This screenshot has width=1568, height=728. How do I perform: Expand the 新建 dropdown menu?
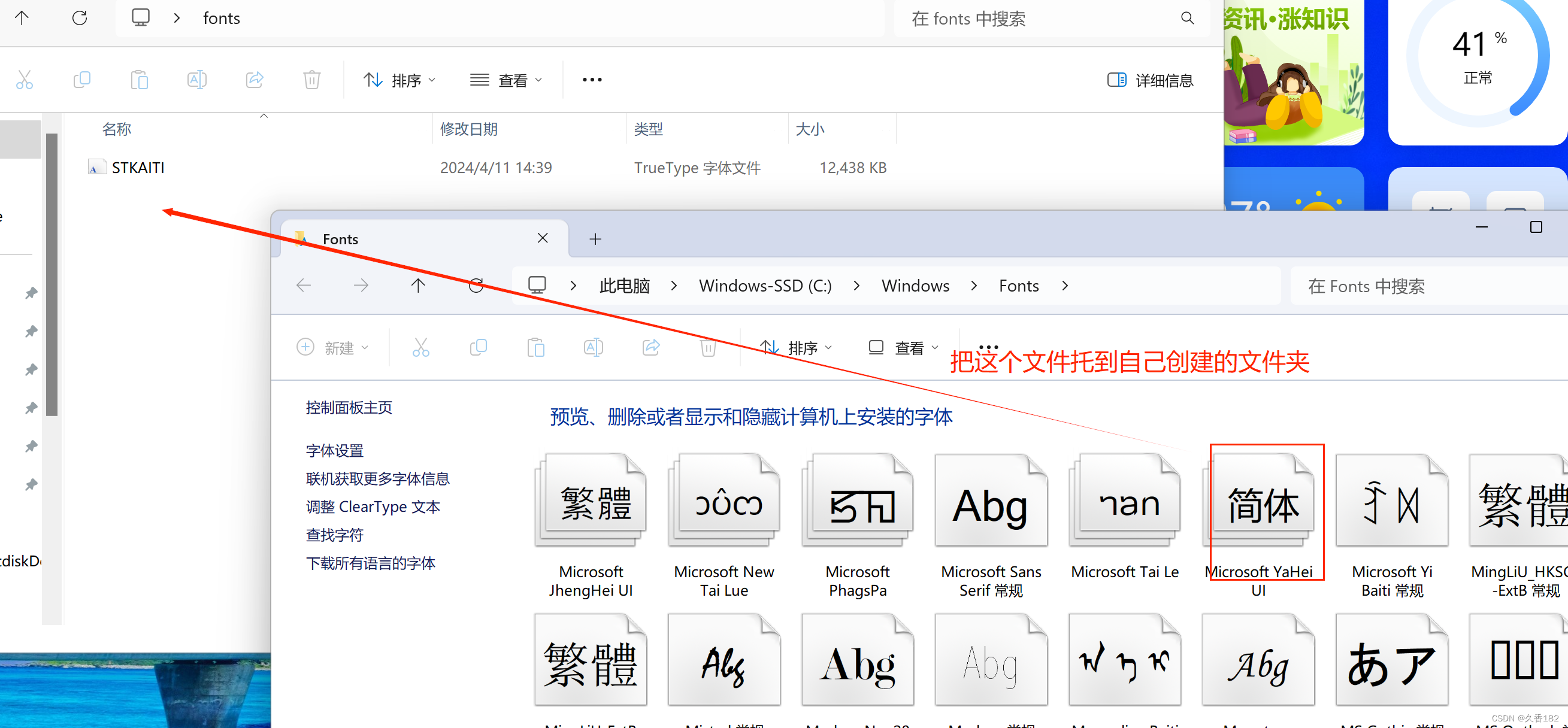tap(333, 348)
